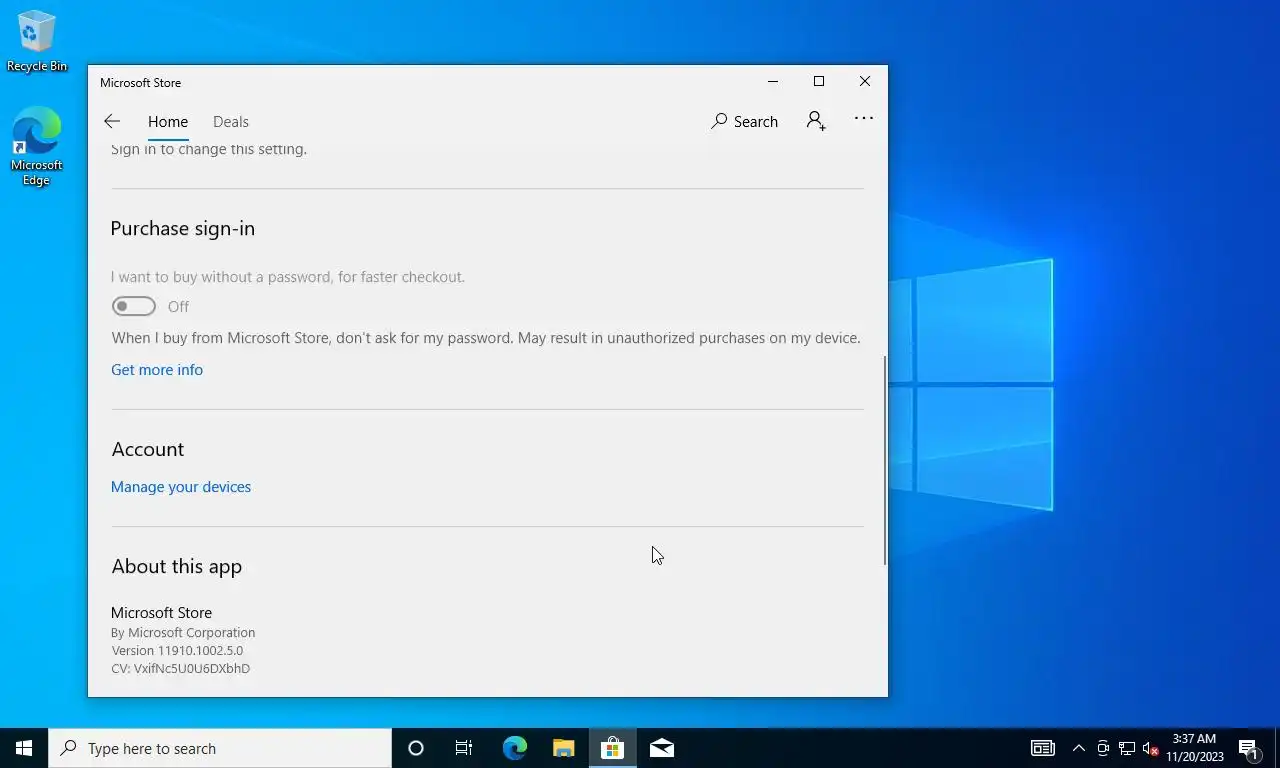Maximize the Microsoft Store window
Screen dimensions: 1280x768
point(819,82)
